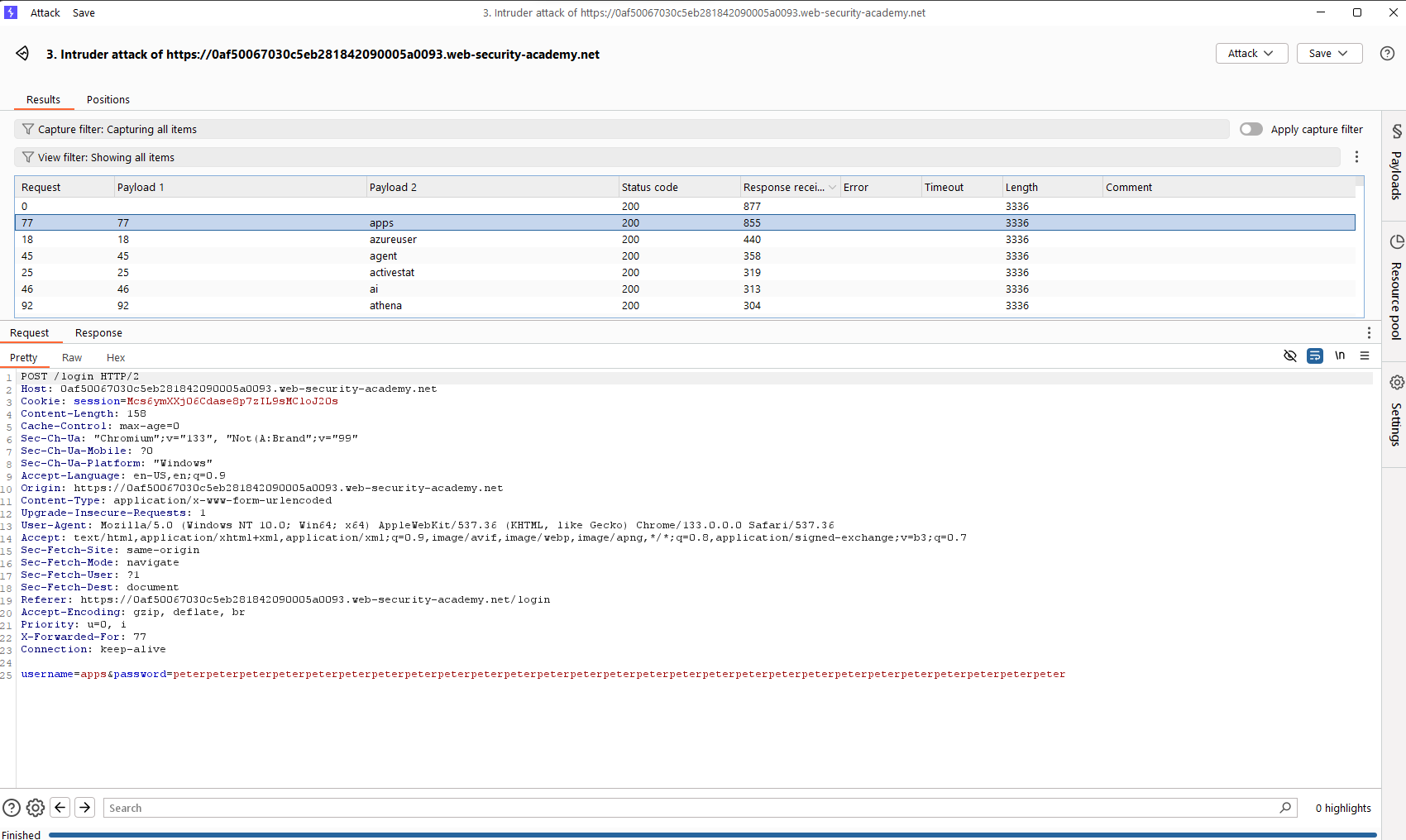Click the Finished status text
1406x840 pixels.
(22, 835)
